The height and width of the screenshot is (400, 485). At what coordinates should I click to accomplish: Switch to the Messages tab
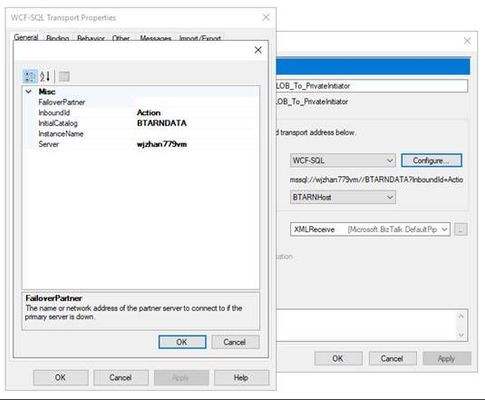[x=155, y=38]
